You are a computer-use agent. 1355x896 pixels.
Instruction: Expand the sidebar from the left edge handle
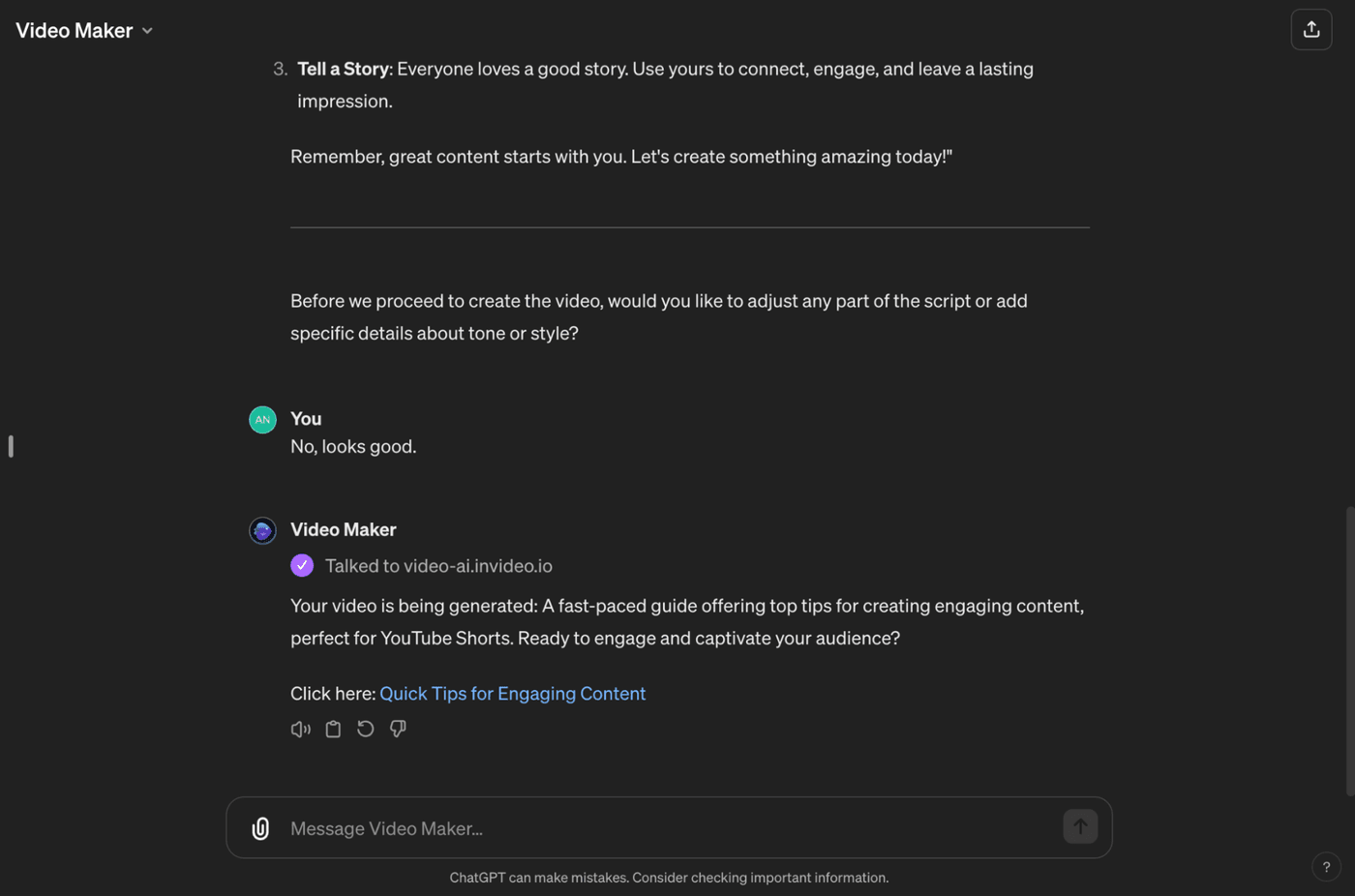(x=11, y=446)
